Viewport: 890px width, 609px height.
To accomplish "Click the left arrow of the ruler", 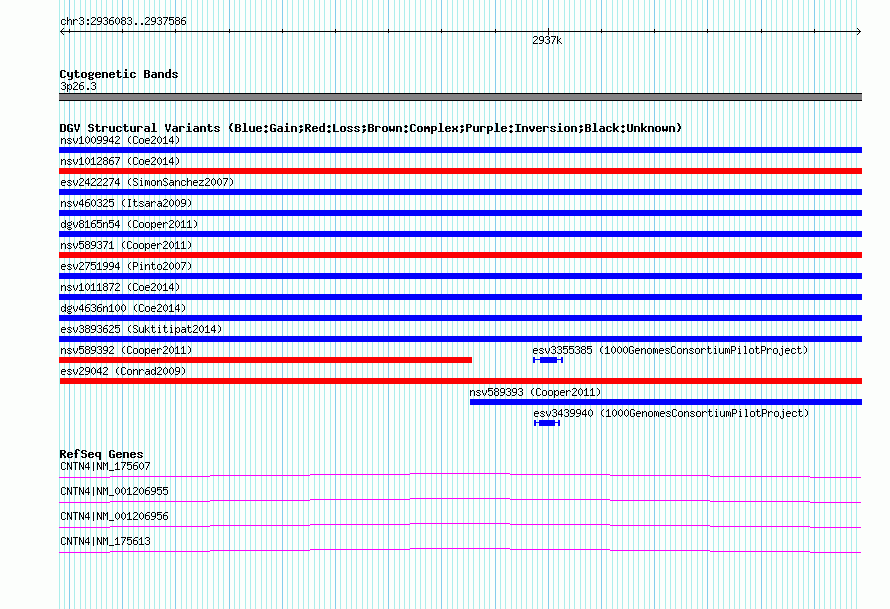I will (x=63, y=32).
